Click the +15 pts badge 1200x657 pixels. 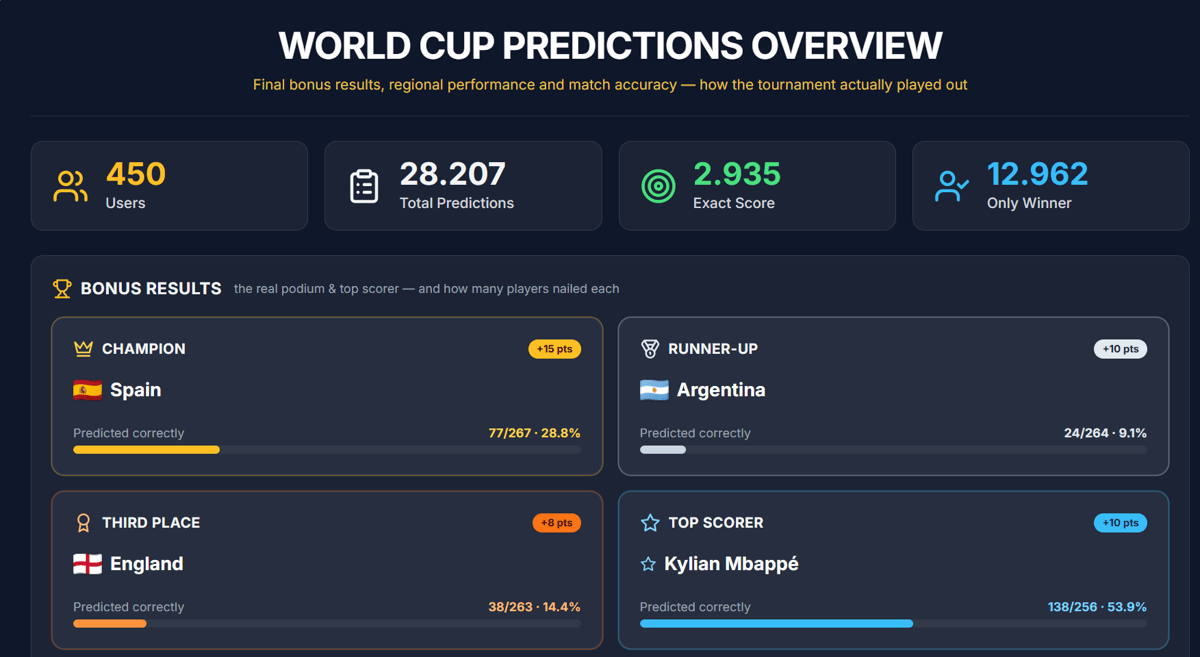[555, 349]
